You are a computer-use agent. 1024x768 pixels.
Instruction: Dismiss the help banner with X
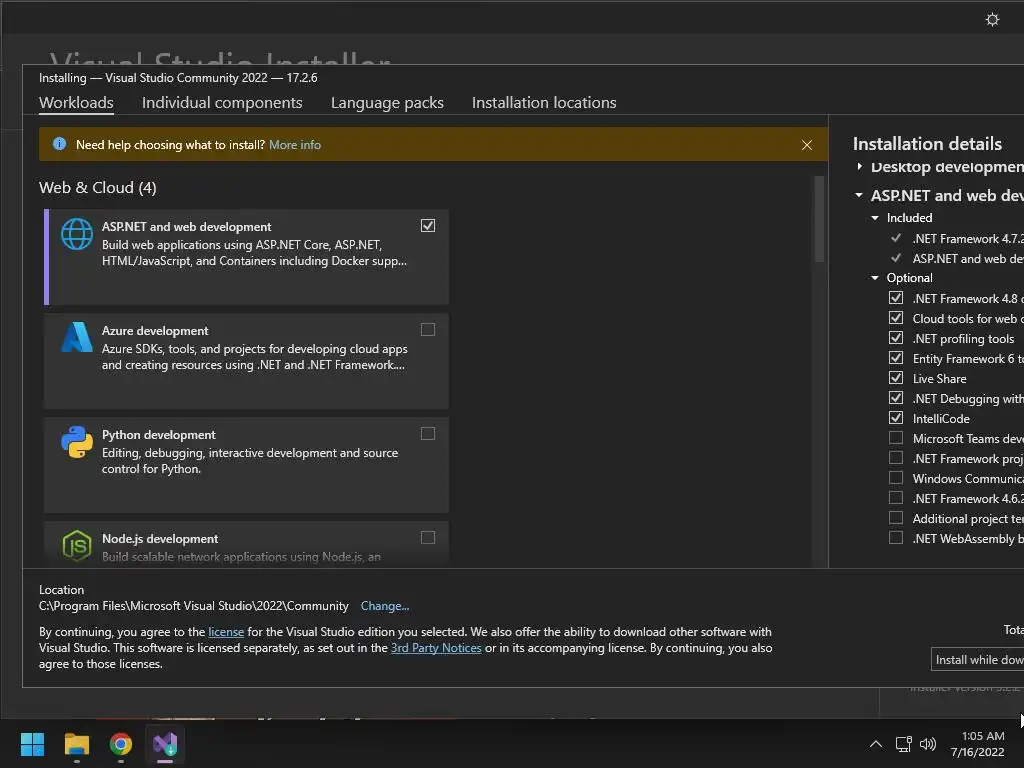point(807,145)
